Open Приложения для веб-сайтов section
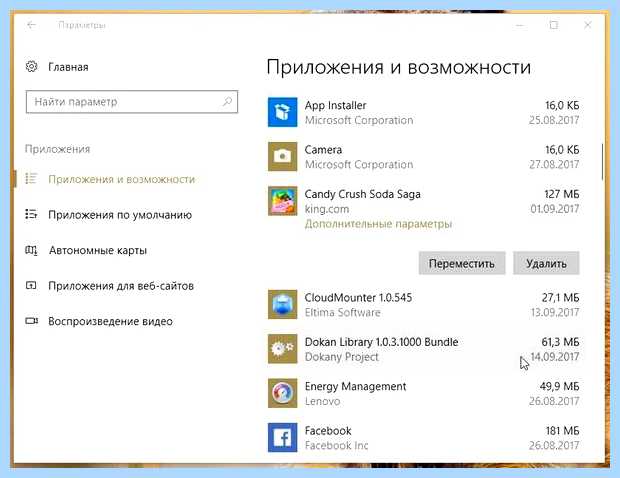This screenshot has width=620, height=478. (x=121, y=286)
